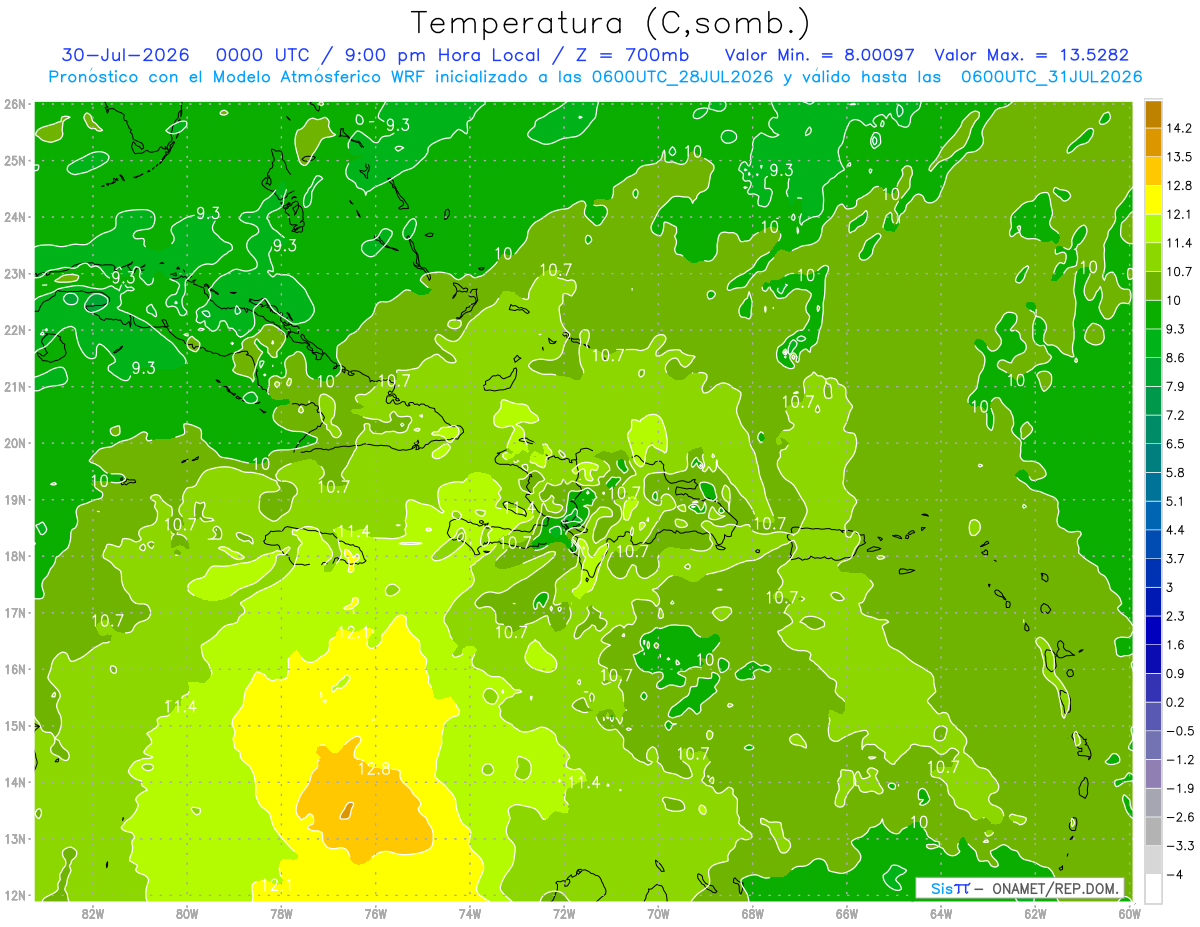Click the "6.5" colorbar label
The image size is (1200, 927).
pyautogui.click(x=1175, y=444)
